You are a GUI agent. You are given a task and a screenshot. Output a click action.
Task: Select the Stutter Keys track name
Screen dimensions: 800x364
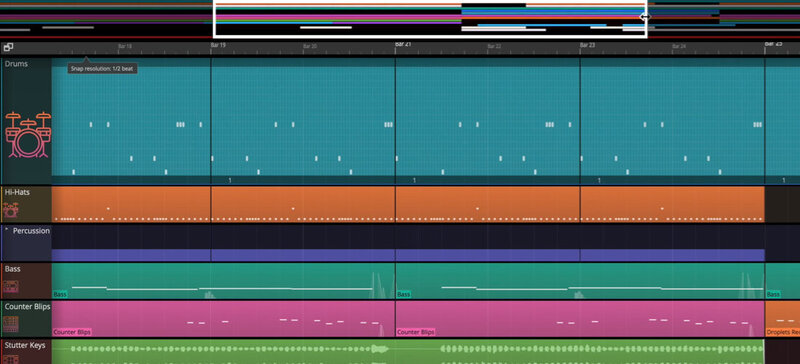tap(25, 346)
